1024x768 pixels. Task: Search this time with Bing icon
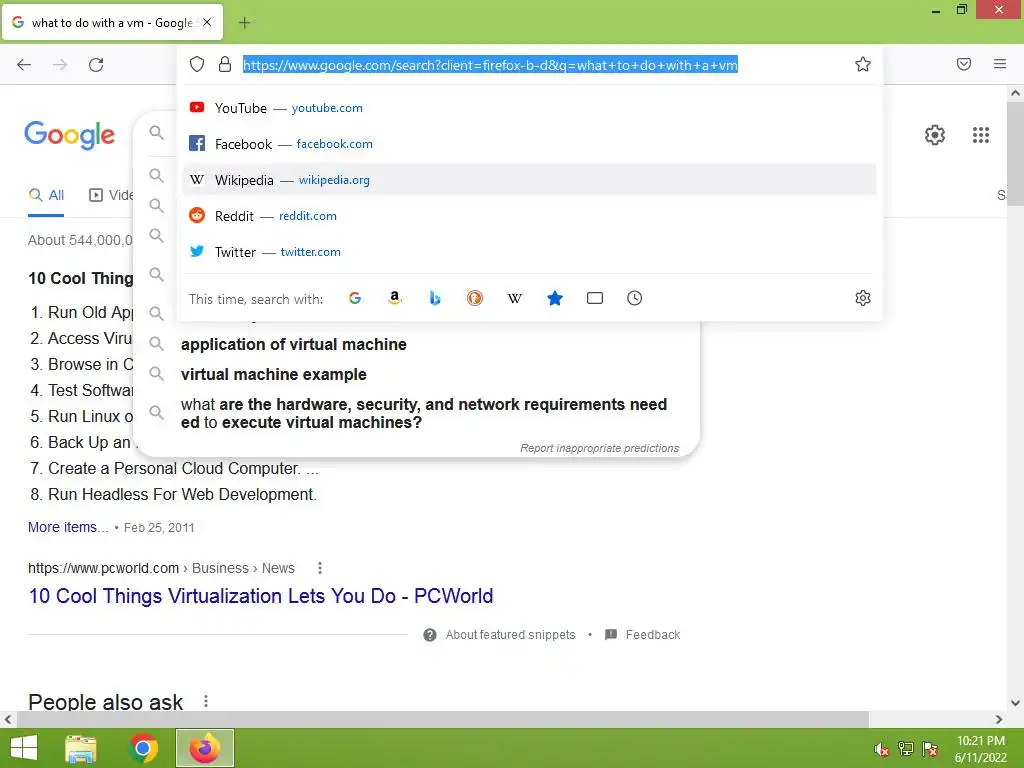point(435,298)
